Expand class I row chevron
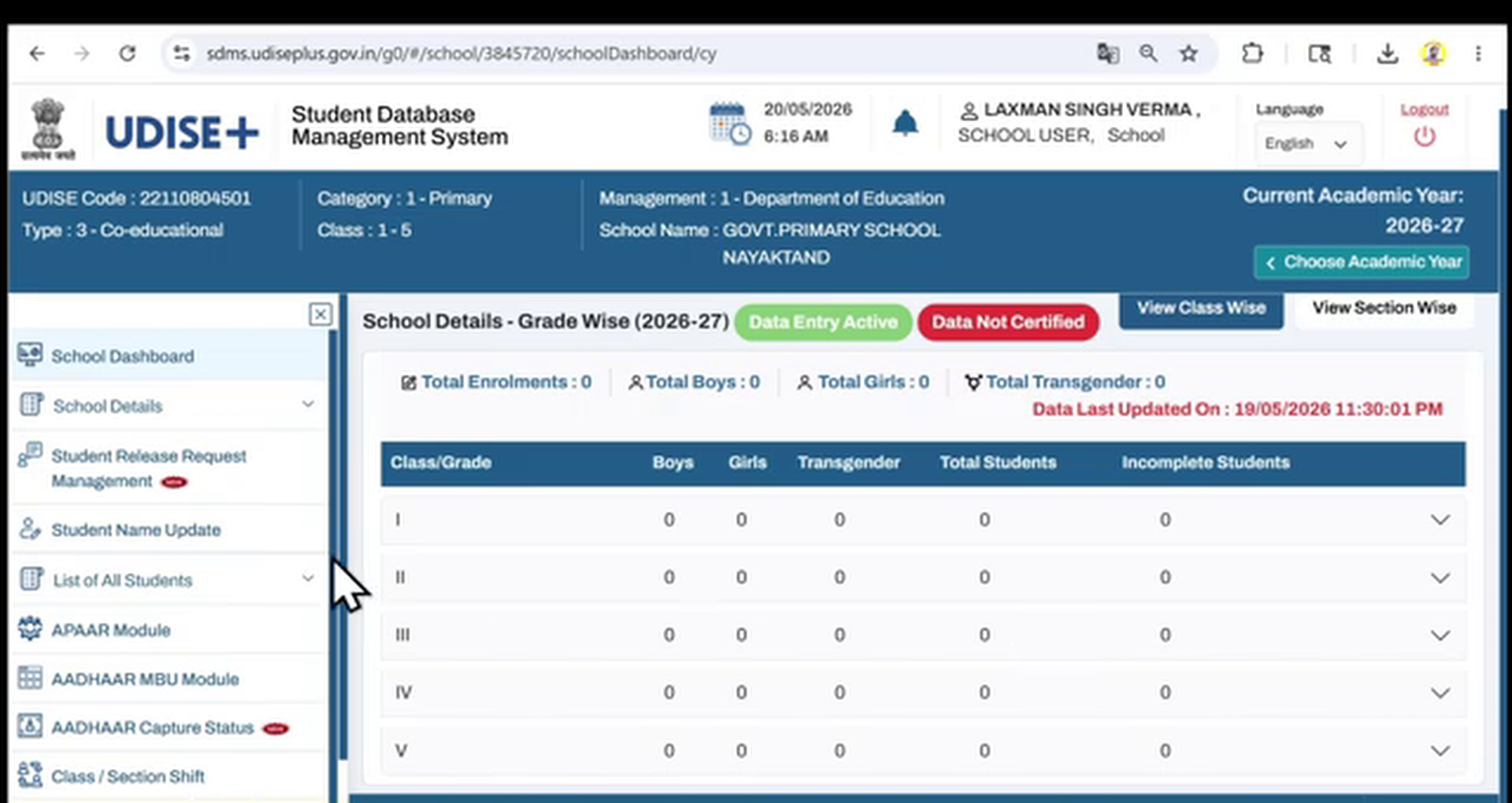The height and width of the screenshot is (803, 1512). [1440, 520]
